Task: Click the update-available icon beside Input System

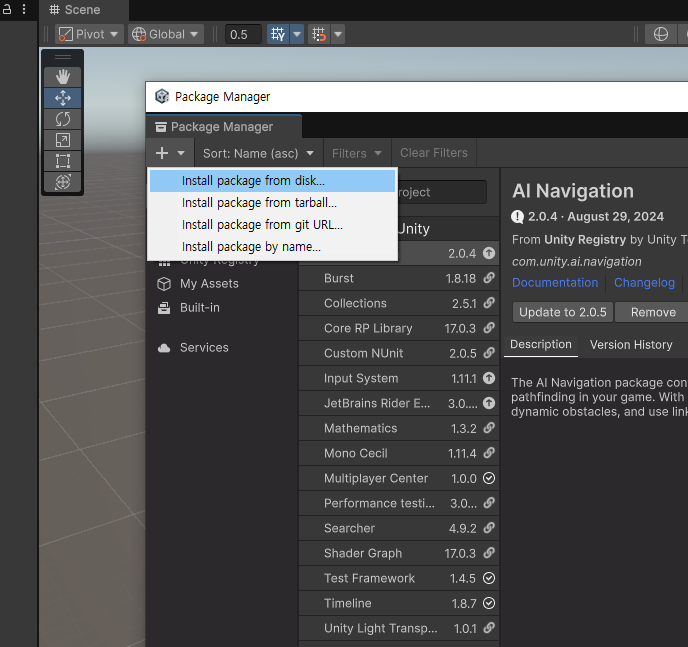Action: 488,378
